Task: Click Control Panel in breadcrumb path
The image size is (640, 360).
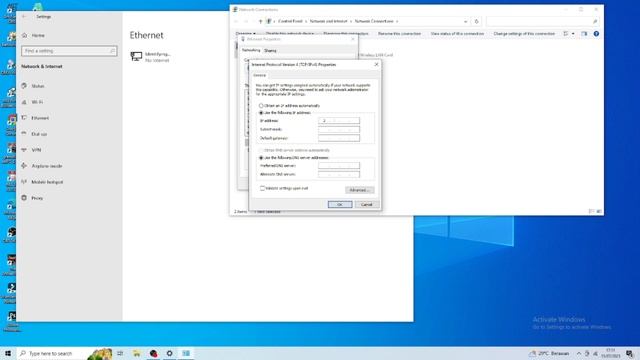Action: (x=290, y=21)
